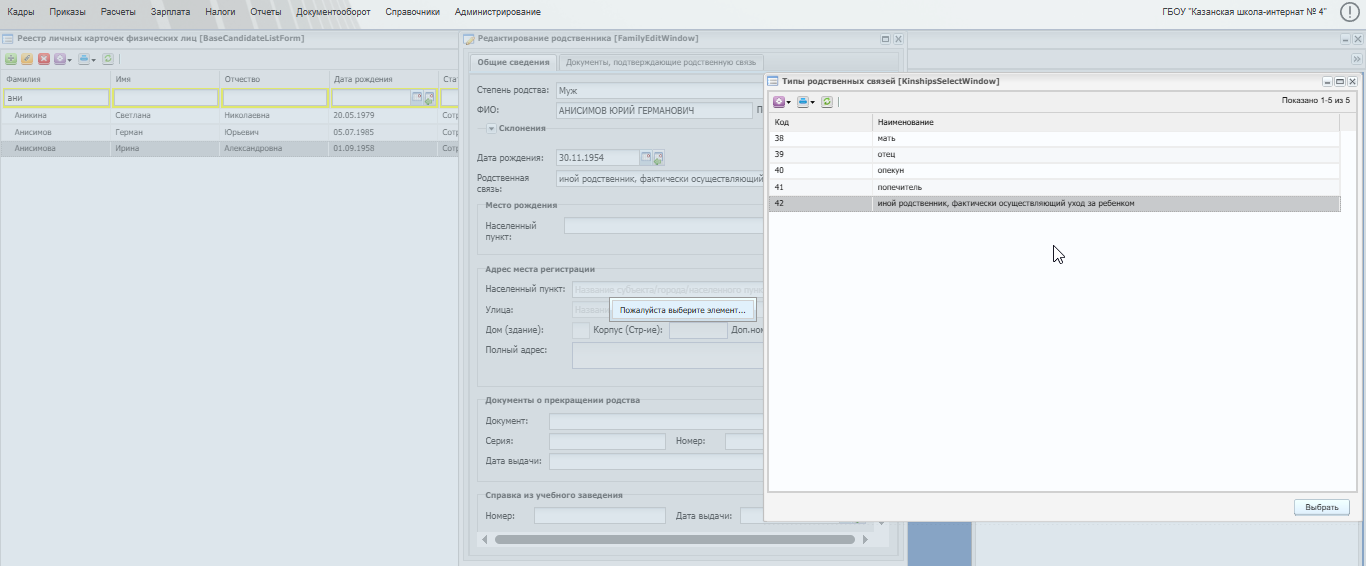
Task: Select the попечитель row in kinship list
Action: [x=1054, y=187]
